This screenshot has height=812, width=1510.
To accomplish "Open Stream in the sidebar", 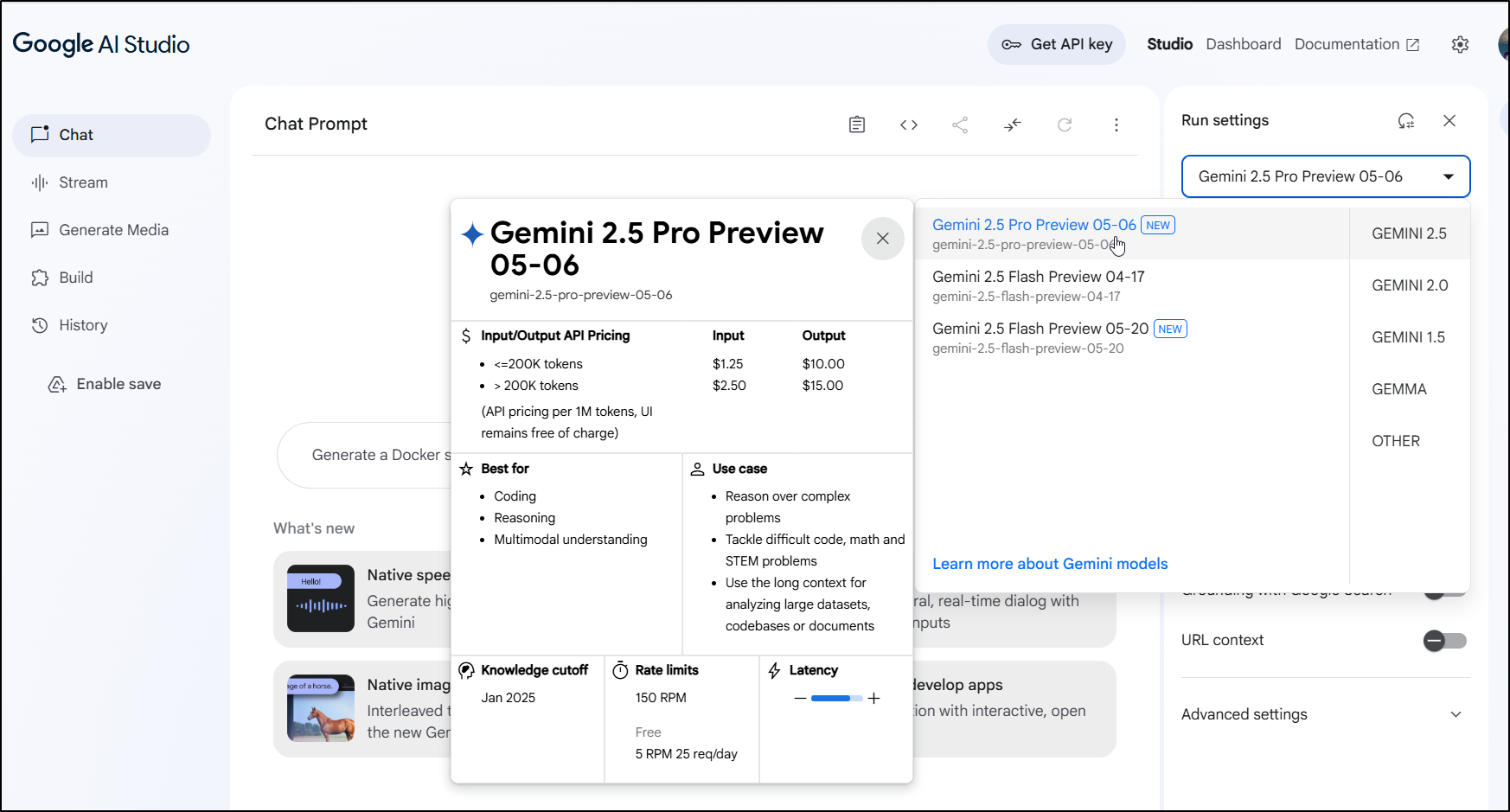I will pyautogui.click(x=112, y=182).
